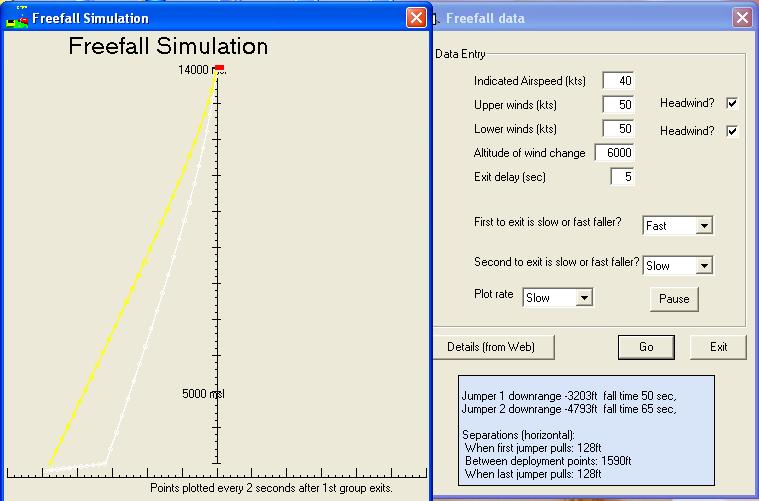Image resolution: width=759 pixels, height=501 pixels.
Task: Click the 'Separations (horizontal):' heading
Action: 518,435
